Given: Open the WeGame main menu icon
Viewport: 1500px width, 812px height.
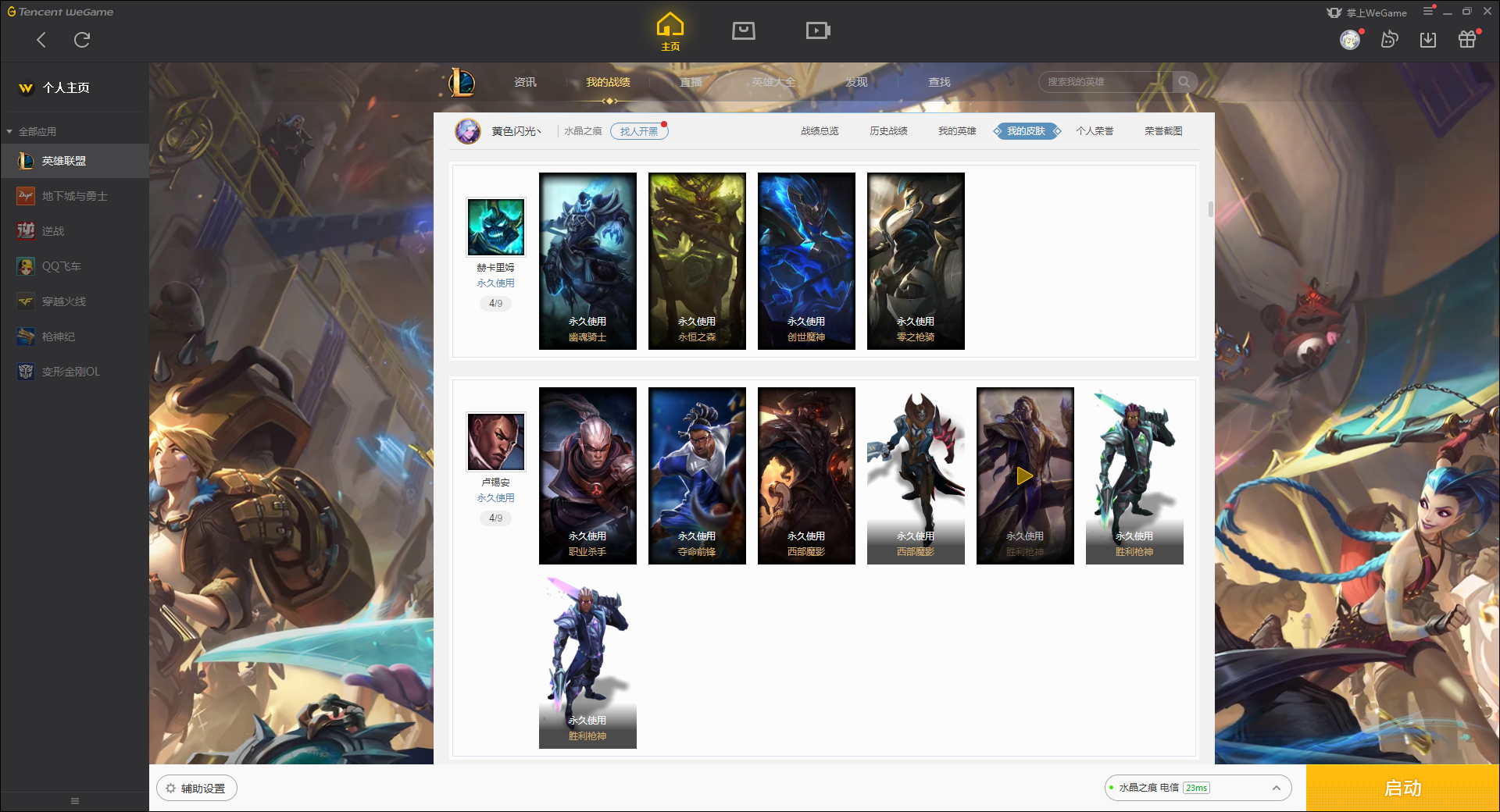Looking at the screenshot, I should [x=1428, y=11].
